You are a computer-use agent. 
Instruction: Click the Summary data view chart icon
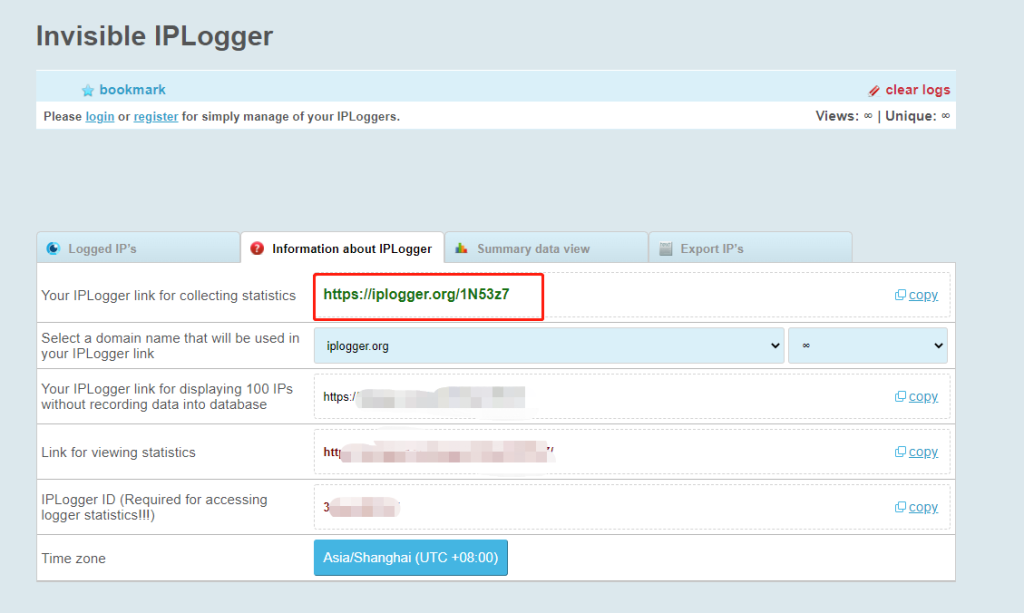pyautogui.click(x=462, y=248)
